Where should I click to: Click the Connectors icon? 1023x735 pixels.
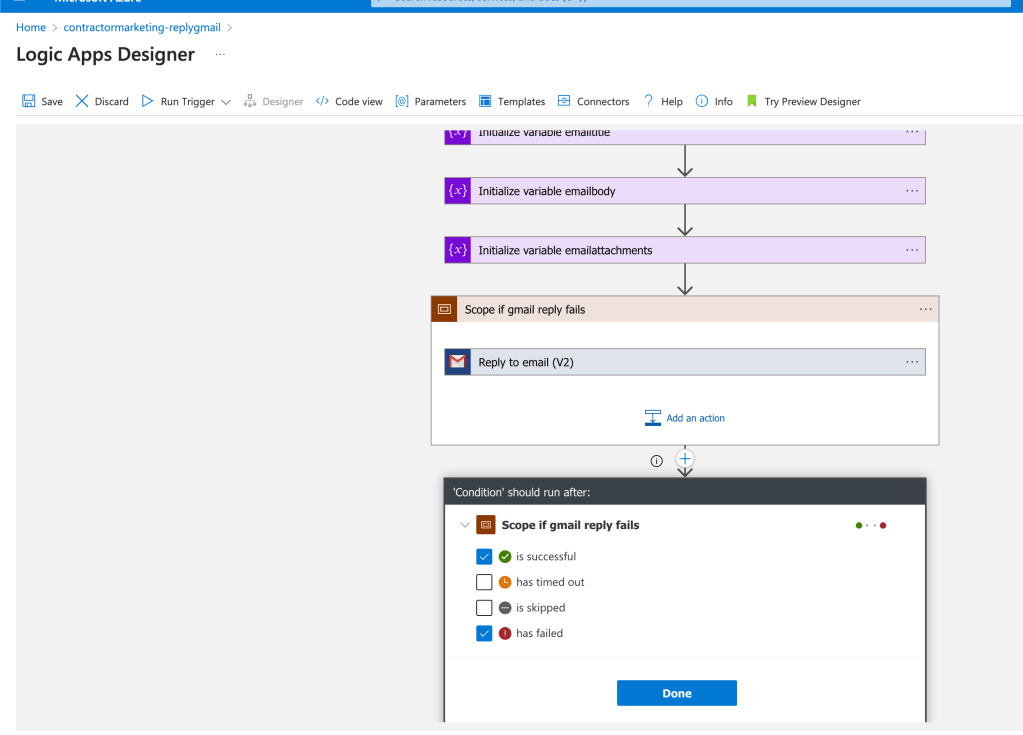pyautogui.click(x=564, y=100)
